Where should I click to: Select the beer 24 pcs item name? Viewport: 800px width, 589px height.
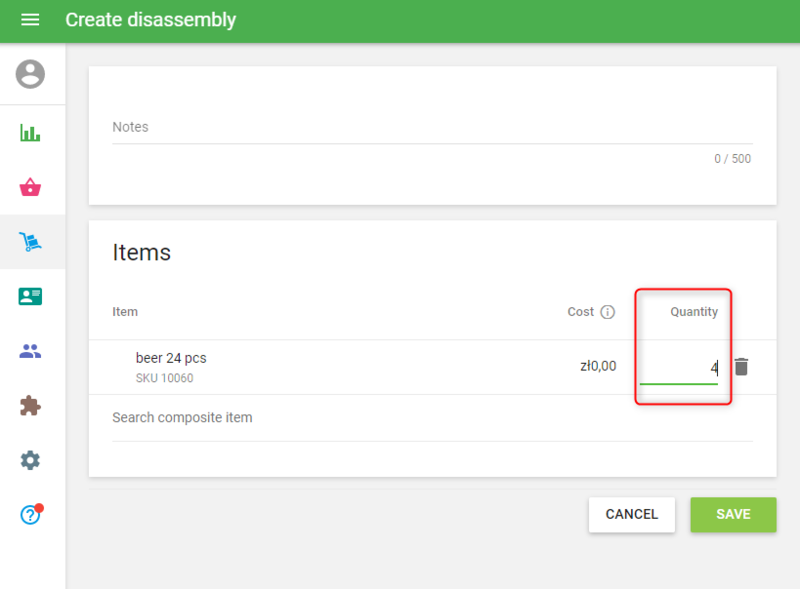[171, 358]
